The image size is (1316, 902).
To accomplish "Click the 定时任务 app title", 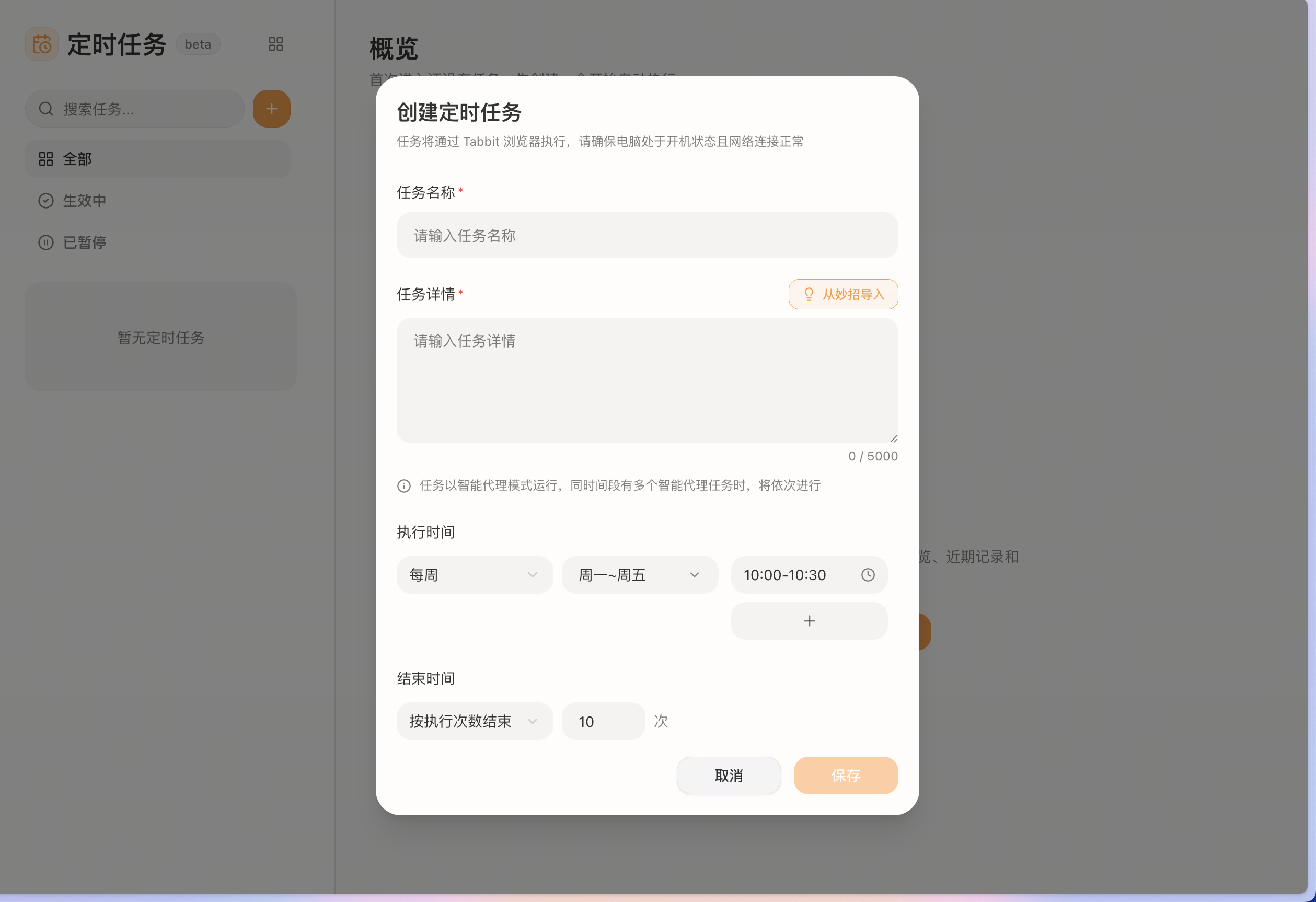I will point(117,44).
